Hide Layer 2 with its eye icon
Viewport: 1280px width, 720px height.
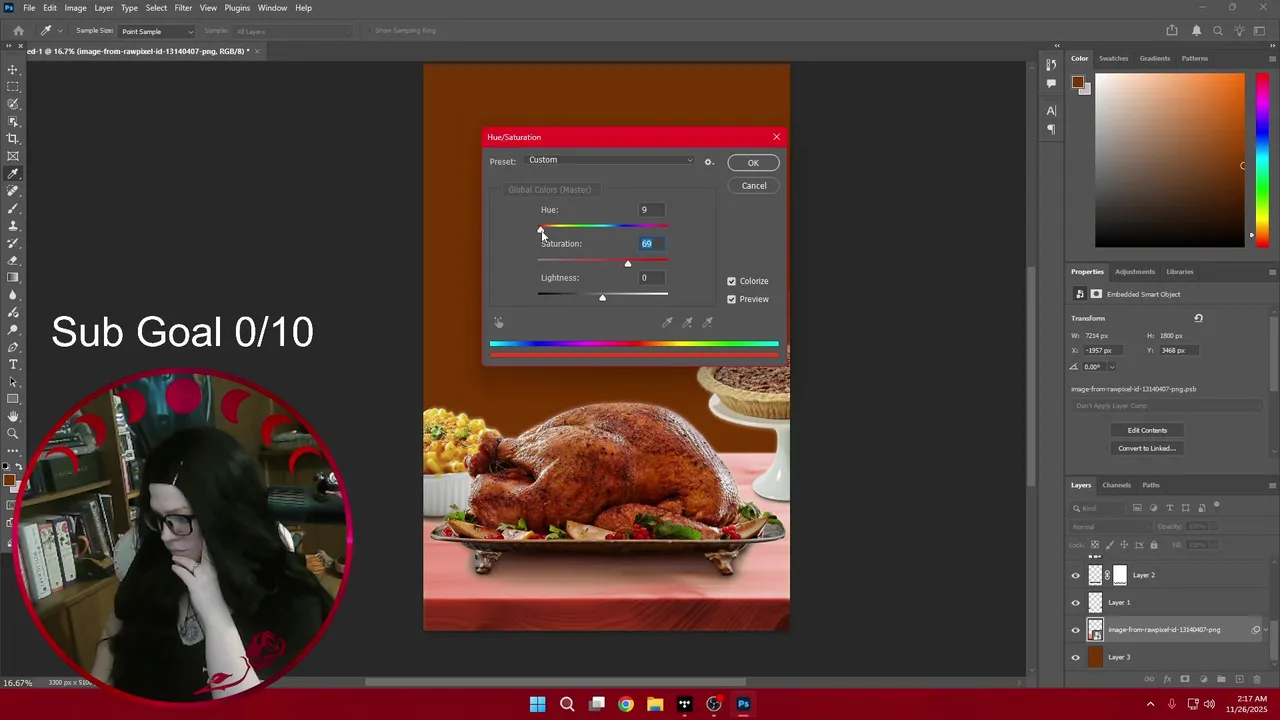pos(1076,575)
